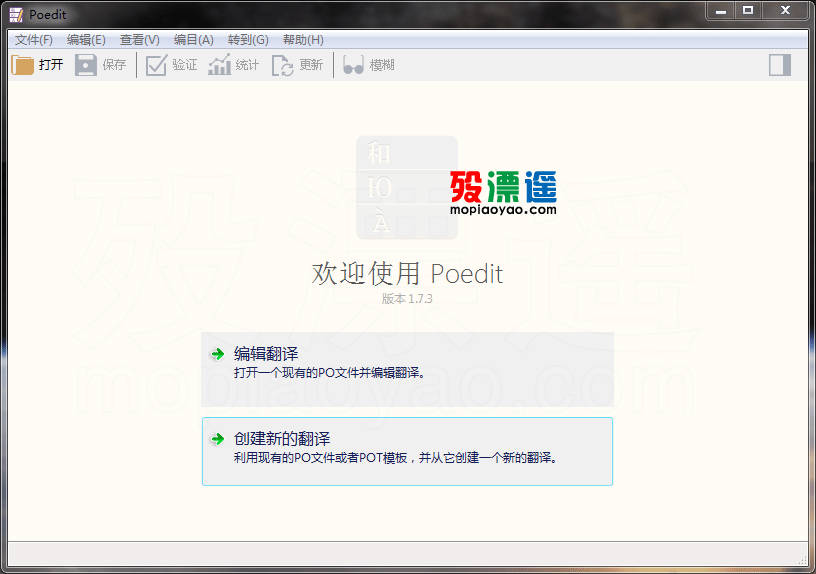Open the 编辑(E) menu
The height and width of the screenshot is (574, 816).
coord(86,40)
